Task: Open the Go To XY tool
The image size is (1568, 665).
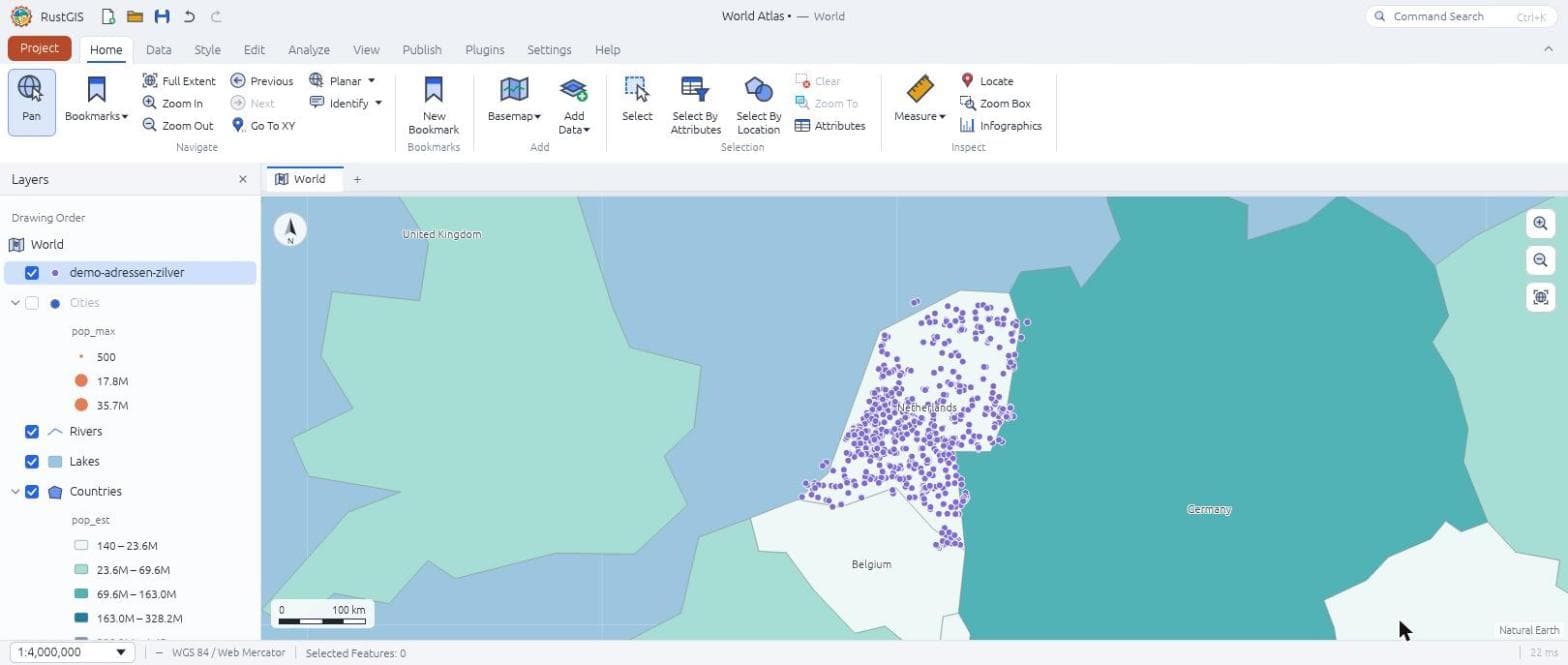Action: tap(263, 126)
